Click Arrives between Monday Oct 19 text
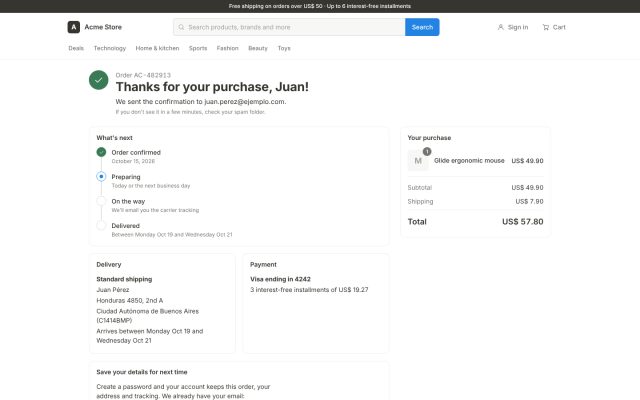Image resolution: width=640 pixels, height=400 pixels. 149,336
